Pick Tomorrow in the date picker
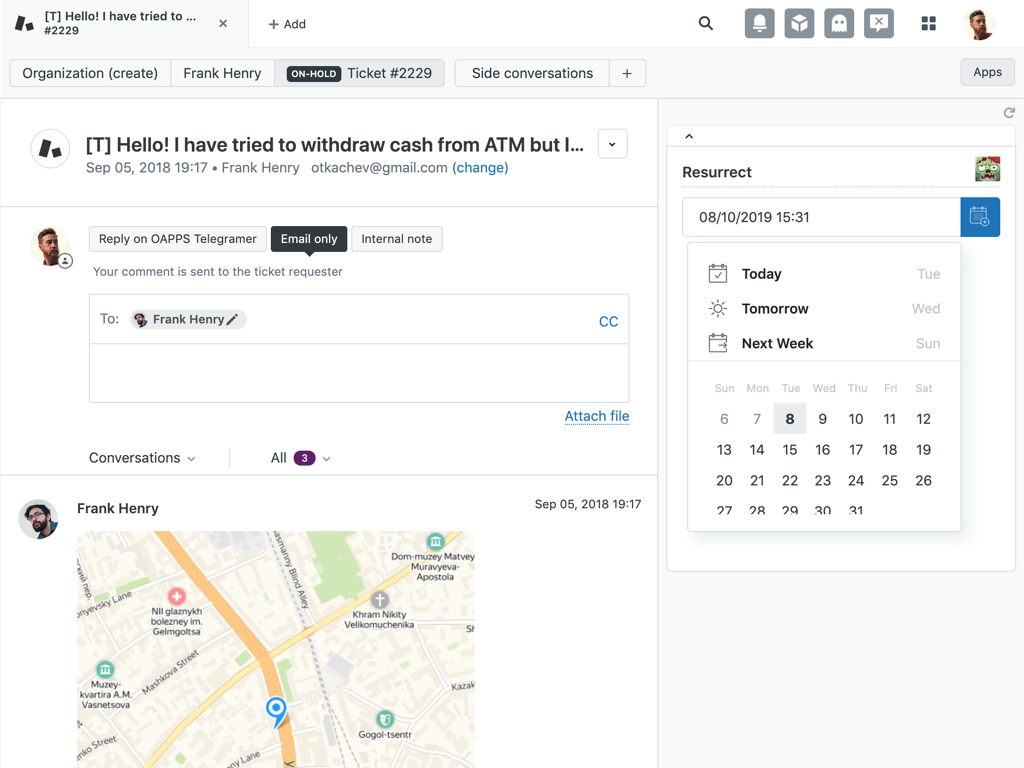 pyautogui.click(x=775, y=309)
